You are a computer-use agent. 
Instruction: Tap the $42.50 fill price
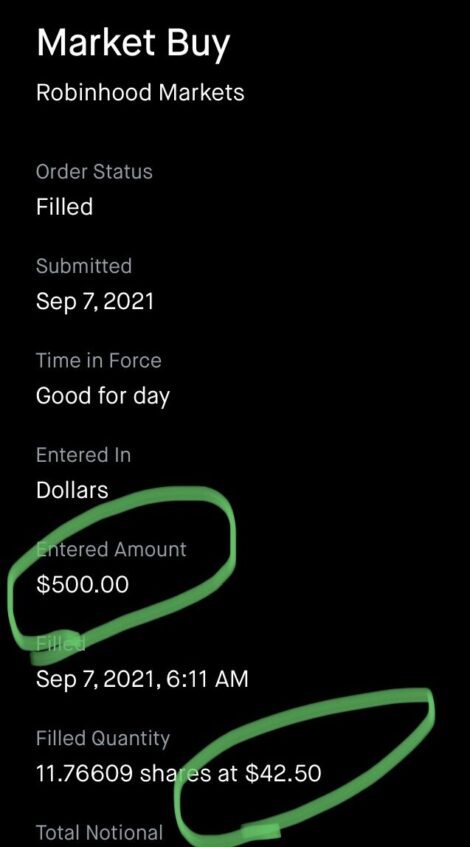pos(283,774)
